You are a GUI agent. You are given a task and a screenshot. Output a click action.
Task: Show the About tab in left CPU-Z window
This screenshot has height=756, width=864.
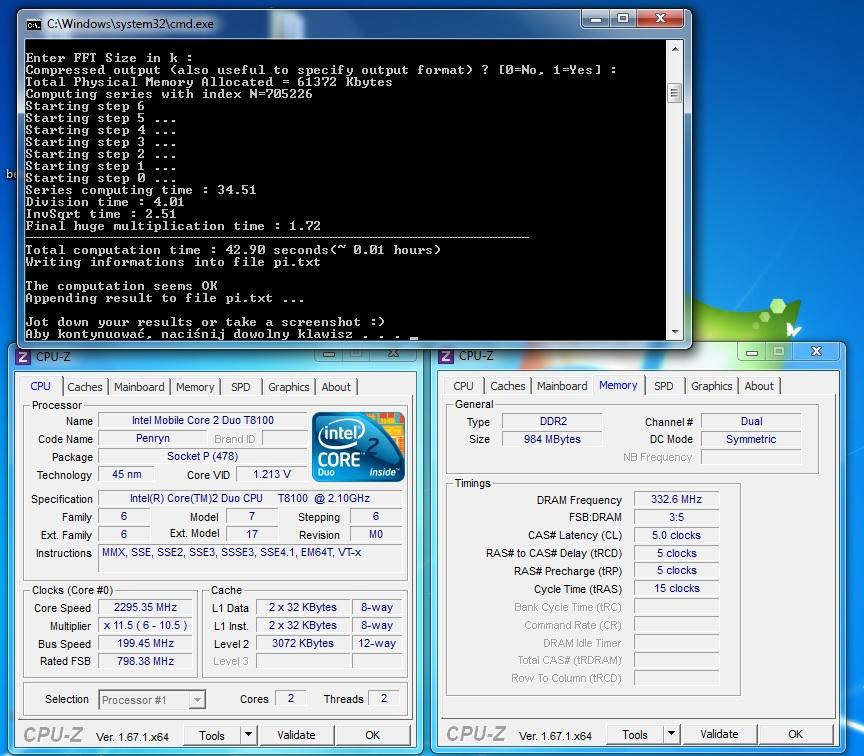coord(336,387)
